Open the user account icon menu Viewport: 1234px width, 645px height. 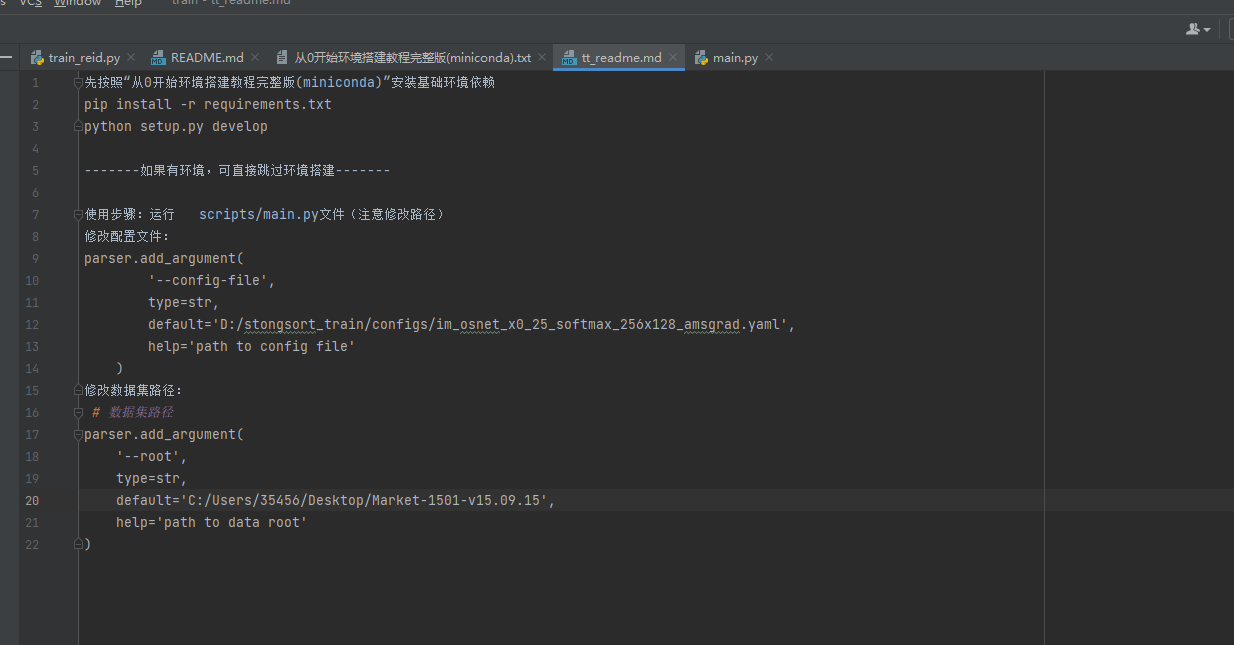coord(1197,30)
